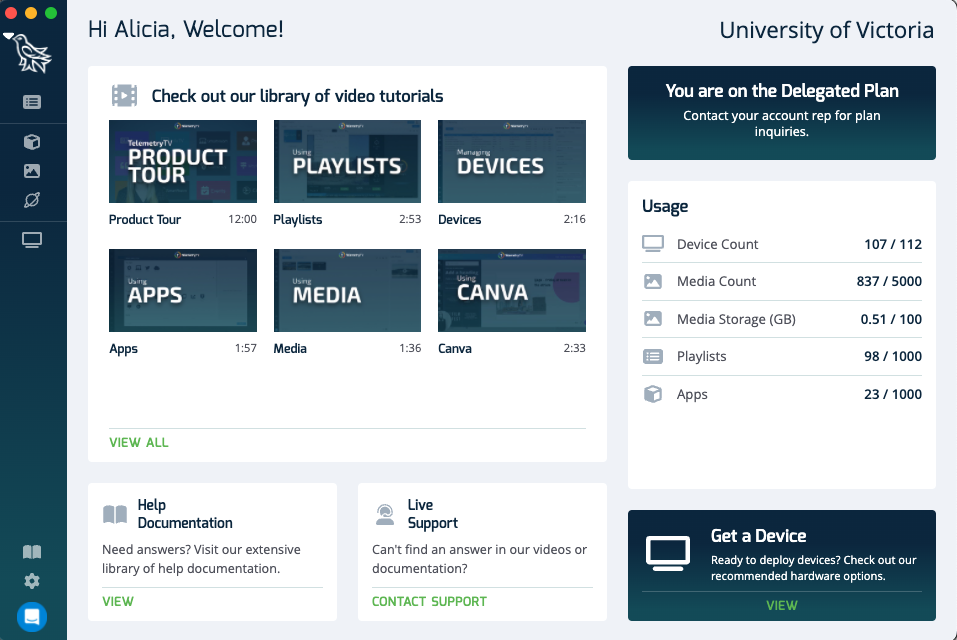Click the Help Documentation heading
Screen dimensions: 957x640
click(x=185, y=514)
